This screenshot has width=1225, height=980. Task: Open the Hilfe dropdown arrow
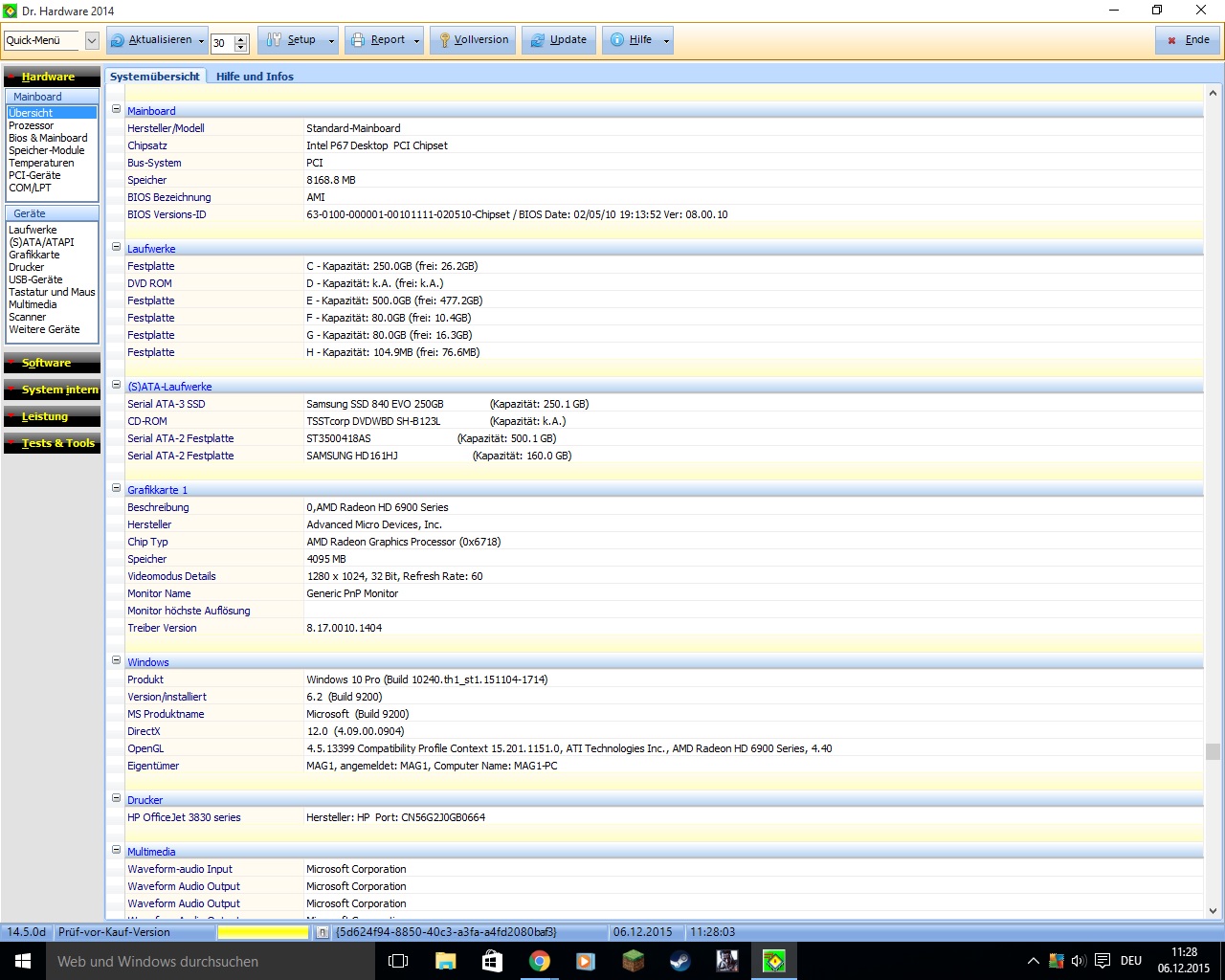point(666,41)
